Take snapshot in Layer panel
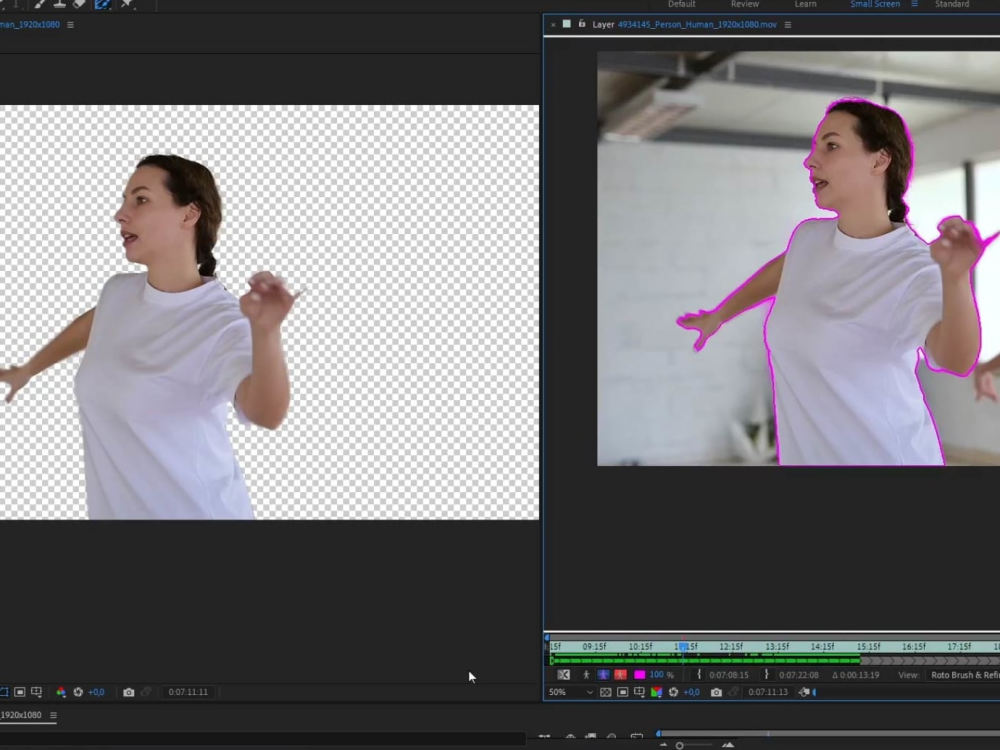1000x750 pixels. (x=716, y=692)
